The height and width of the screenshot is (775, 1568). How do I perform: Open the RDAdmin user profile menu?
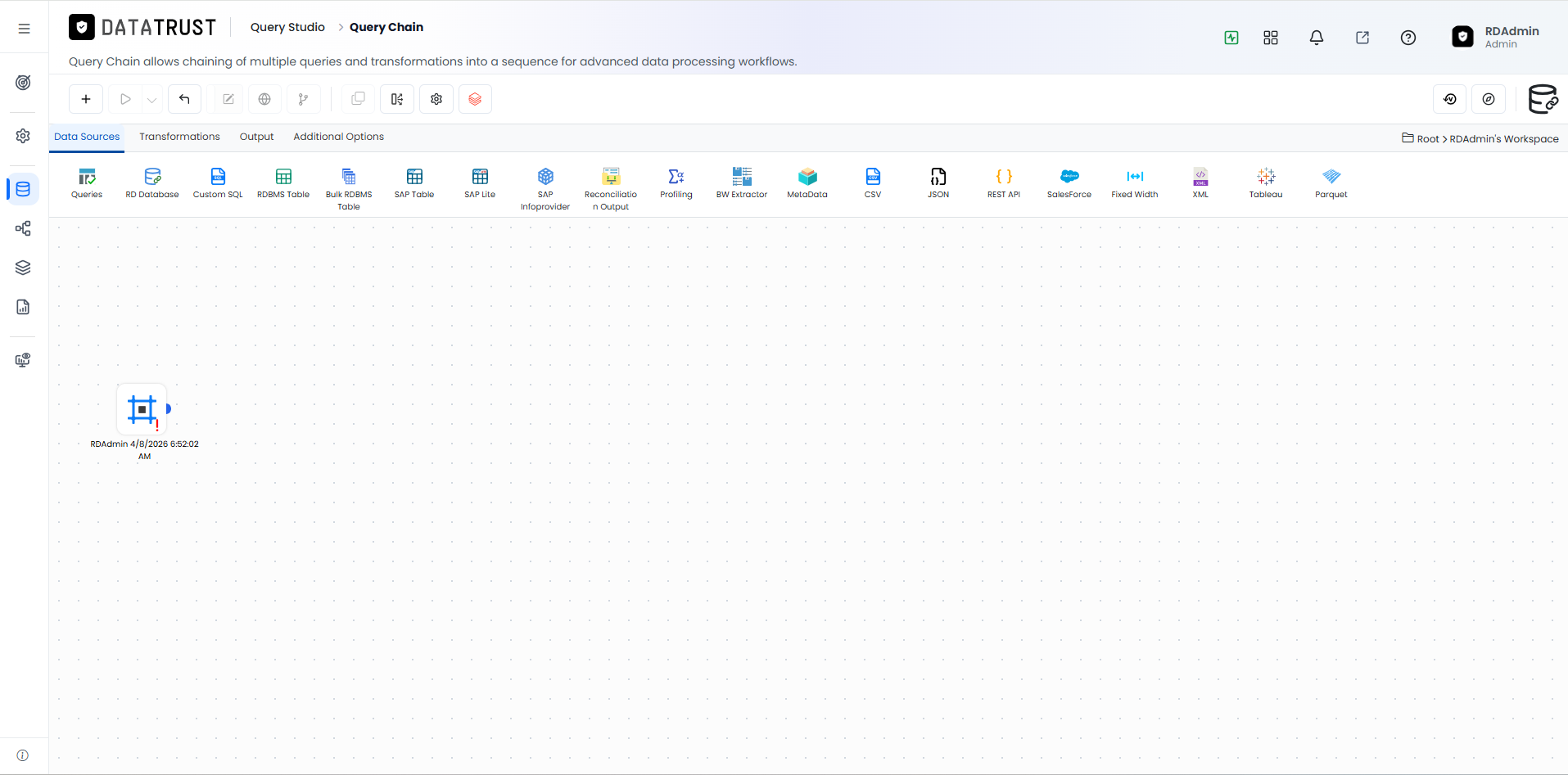pos(1495,37)
